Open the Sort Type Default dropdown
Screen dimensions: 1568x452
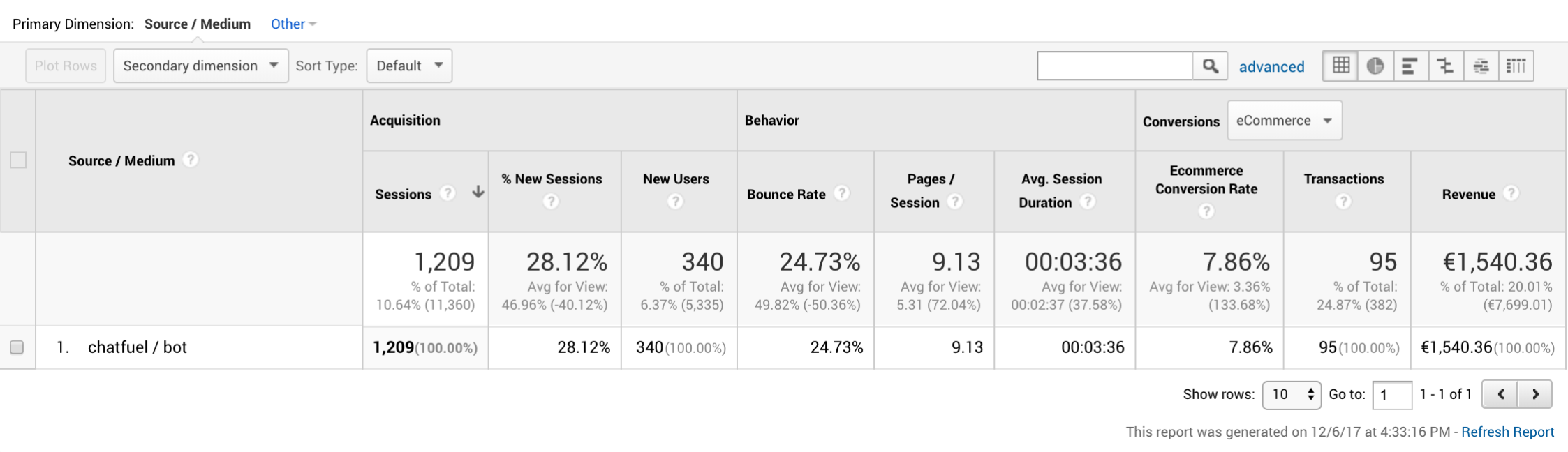tap(409, 66)
